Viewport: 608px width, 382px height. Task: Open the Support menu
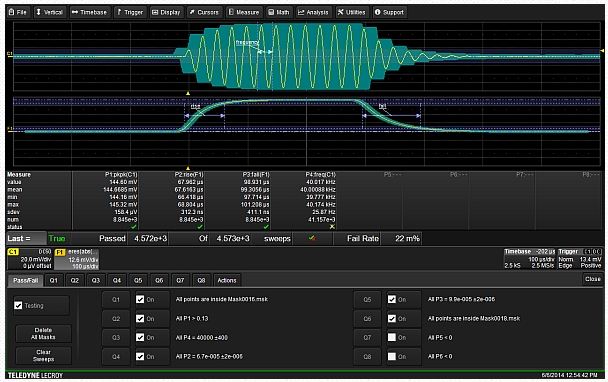click(389, 12)
